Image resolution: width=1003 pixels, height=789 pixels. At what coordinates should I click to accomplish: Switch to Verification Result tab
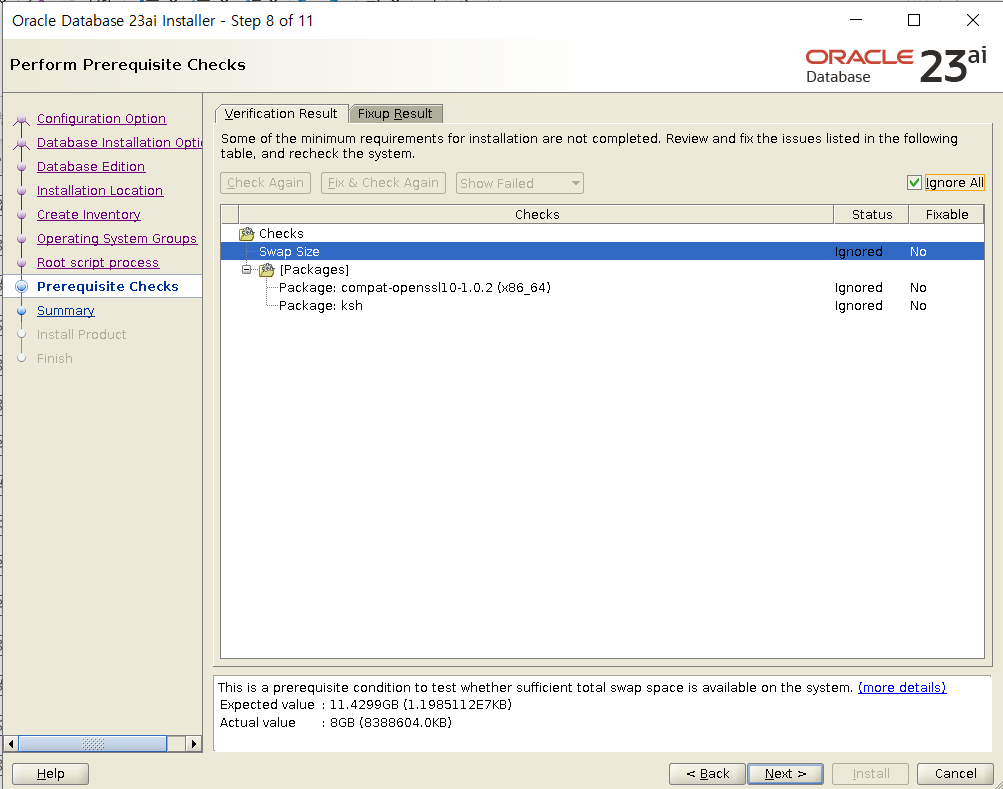pos(281,113)
